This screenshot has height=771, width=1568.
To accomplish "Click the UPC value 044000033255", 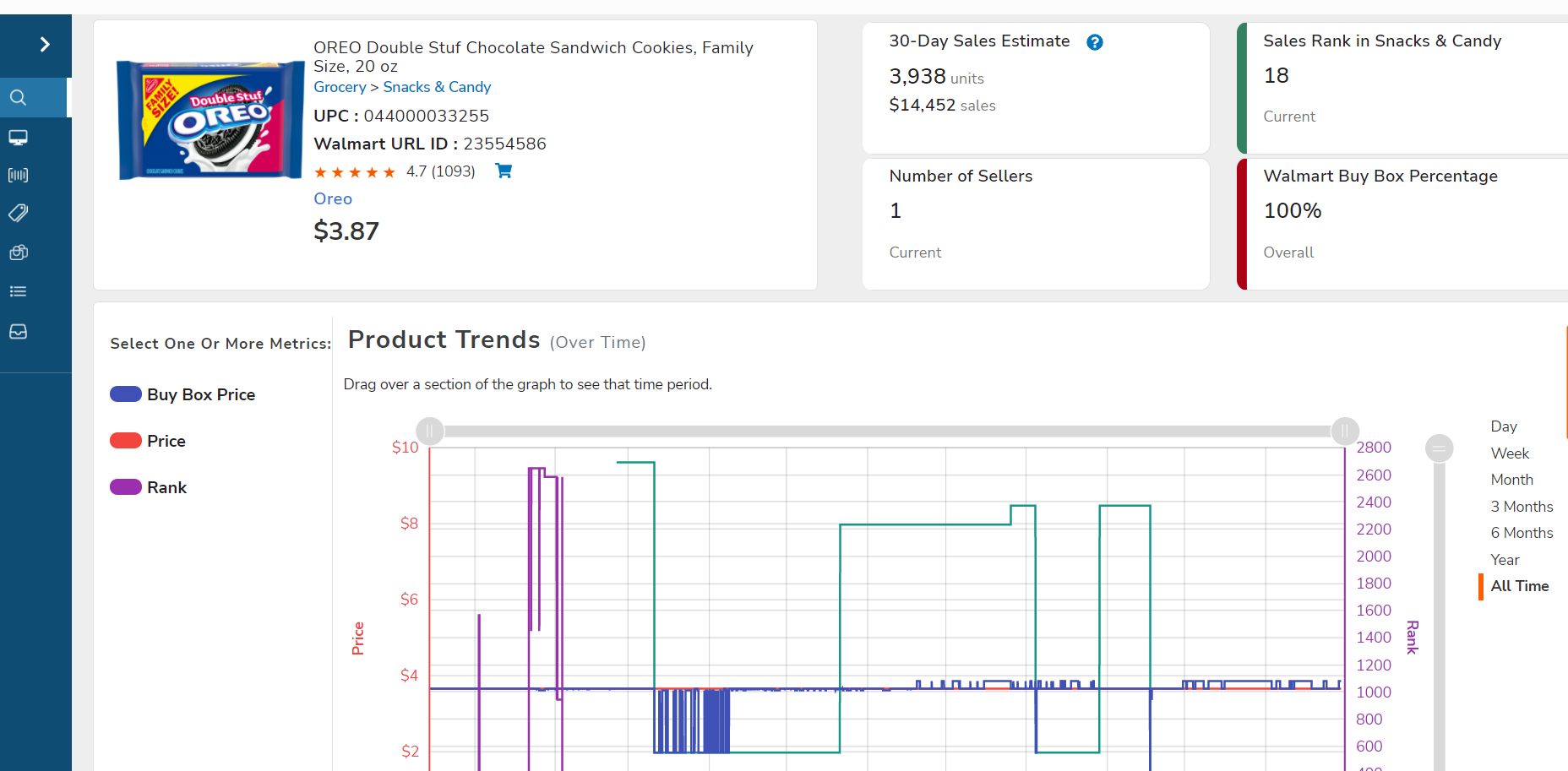I will tap(426, 116).
